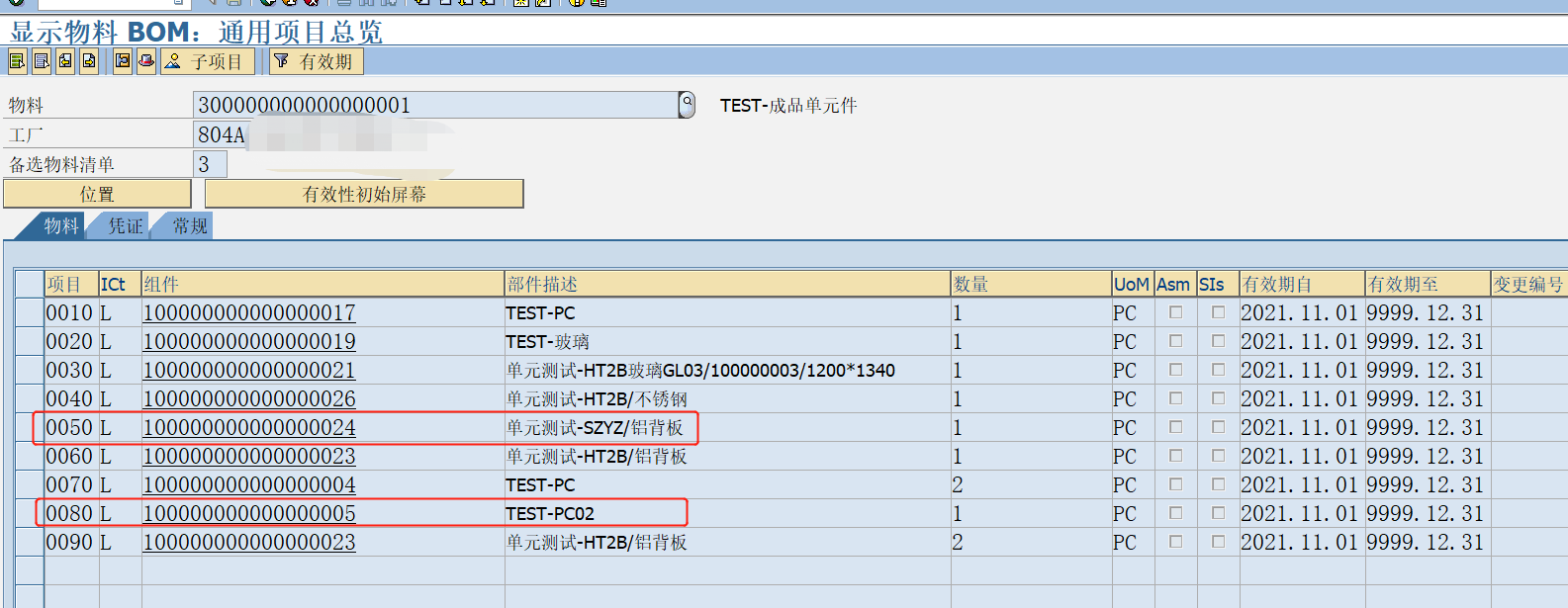Select row selector box for item 0050

click(x=30, y=427)
